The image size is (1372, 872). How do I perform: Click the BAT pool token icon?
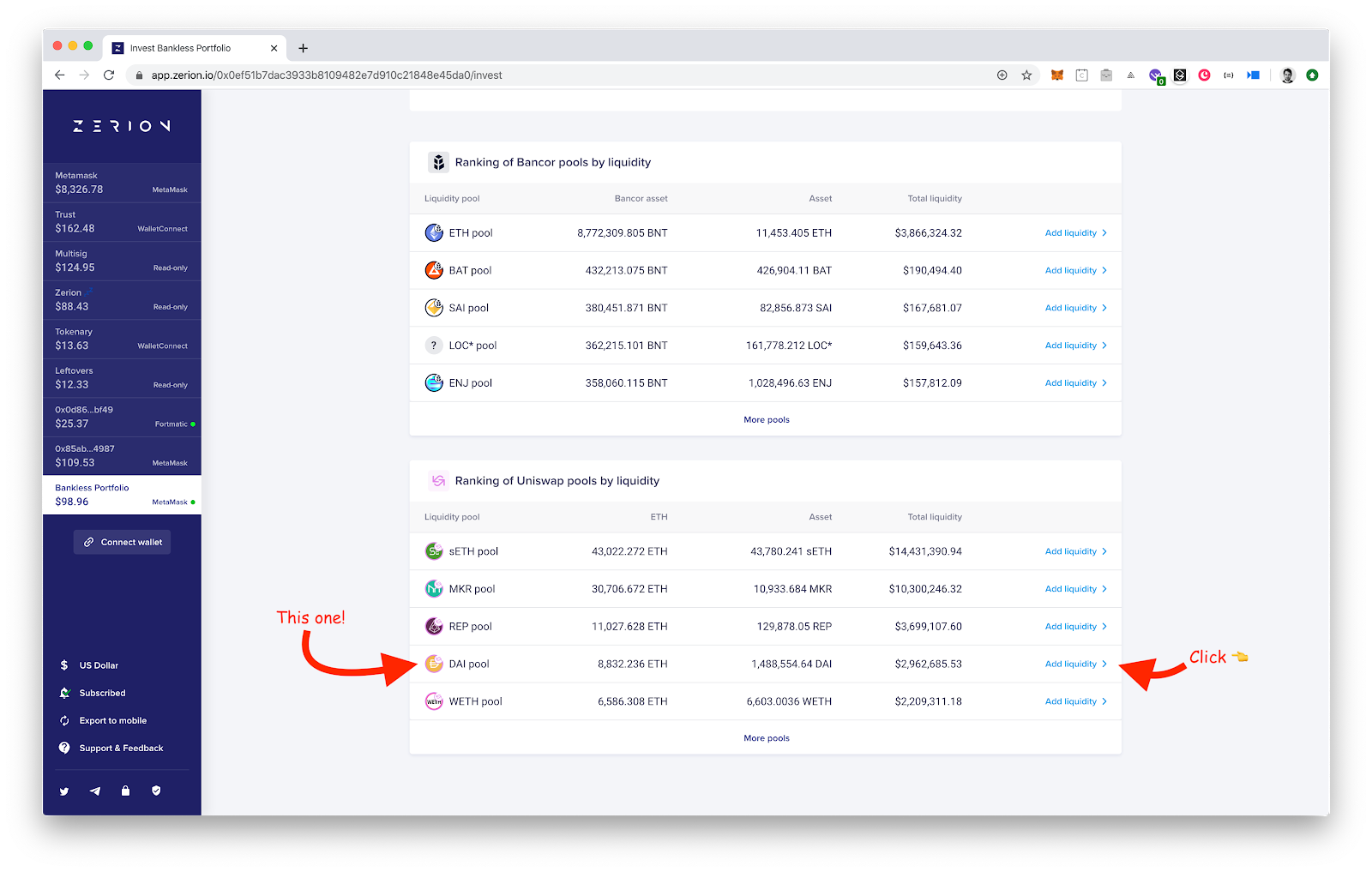coord(435,270)
